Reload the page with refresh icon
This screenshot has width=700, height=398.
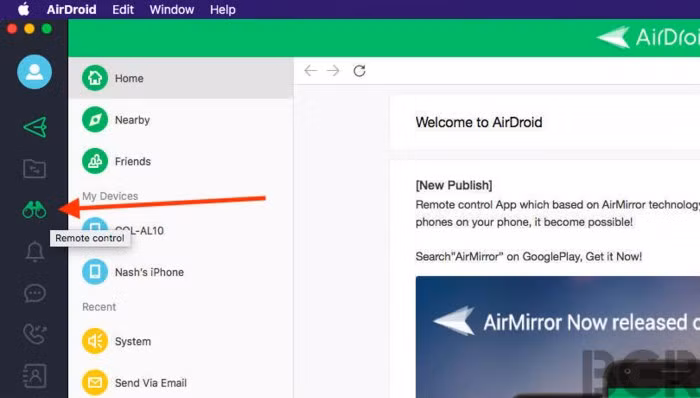point(359,70)
